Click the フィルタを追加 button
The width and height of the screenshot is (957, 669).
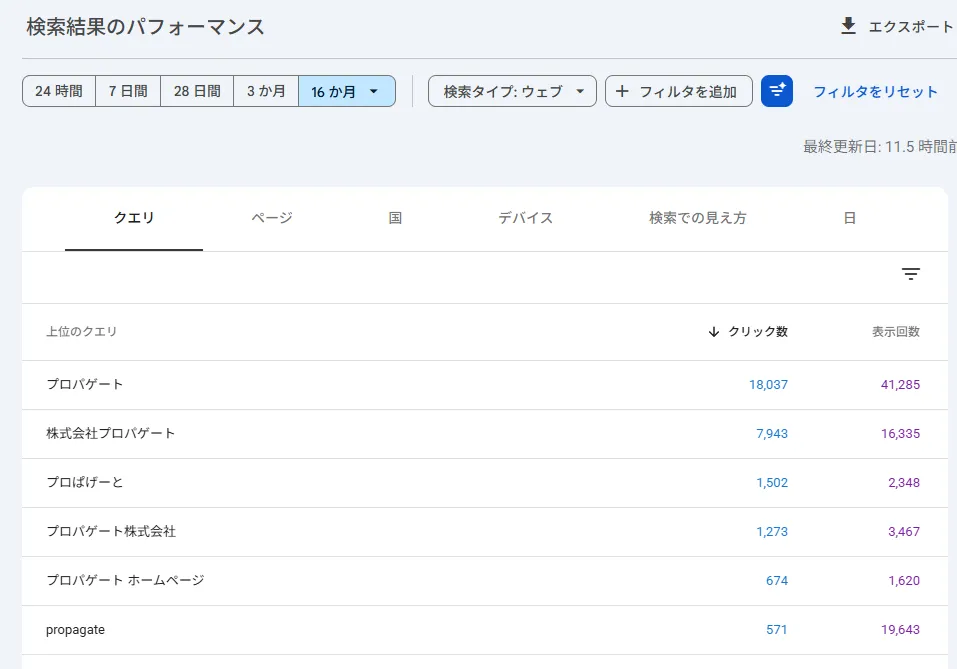click(679, 91)
